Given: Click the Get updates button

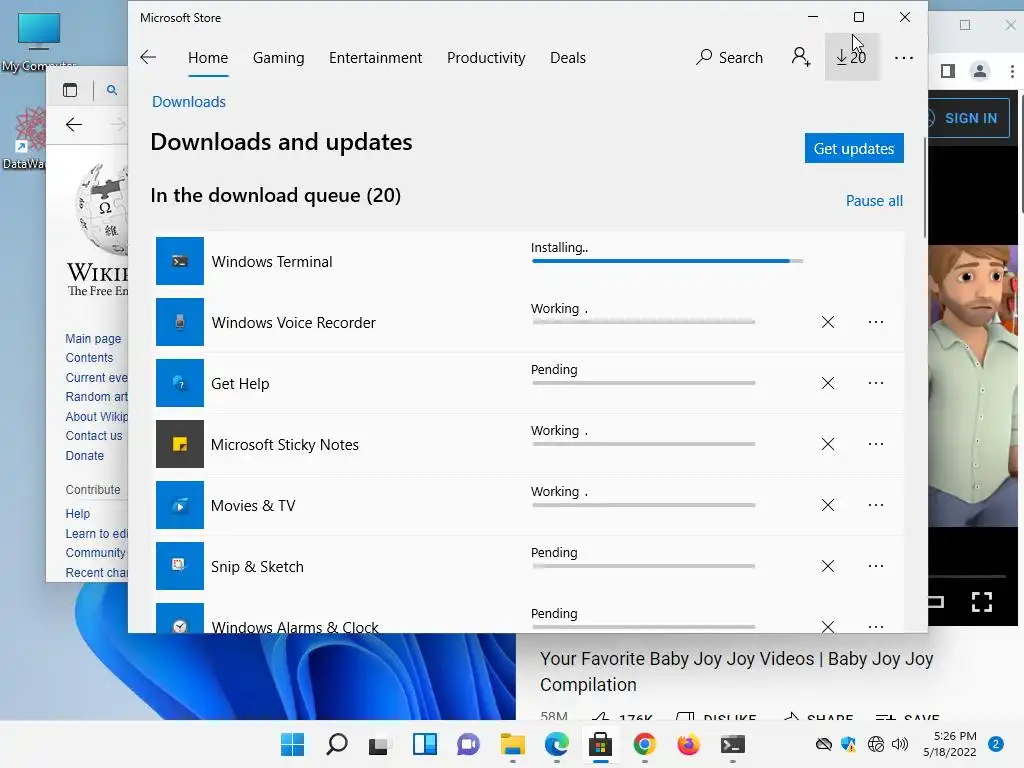Looking at the screenshot, I should (x=854, y=148).
